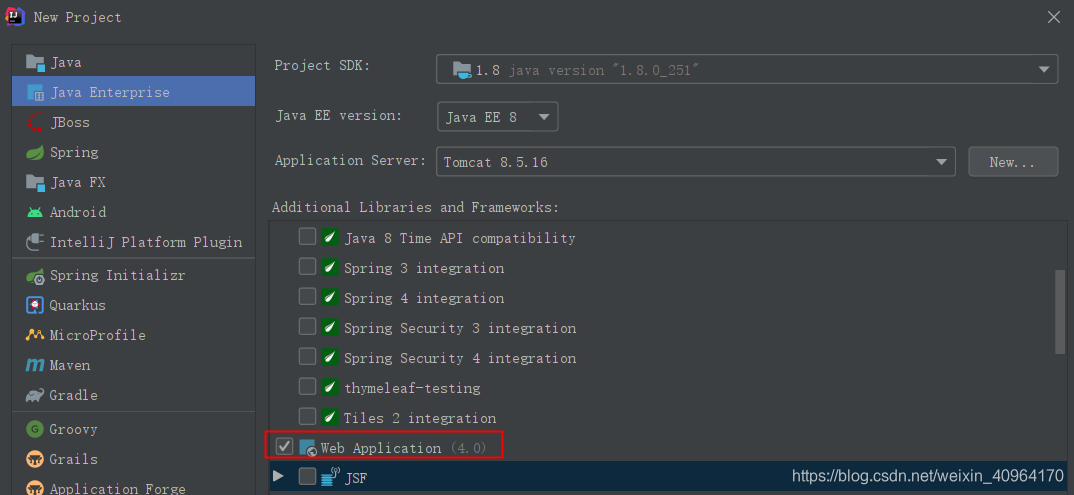Select the 'Android' project entry
Screen dimensions: 1074x495
point(134,212)
